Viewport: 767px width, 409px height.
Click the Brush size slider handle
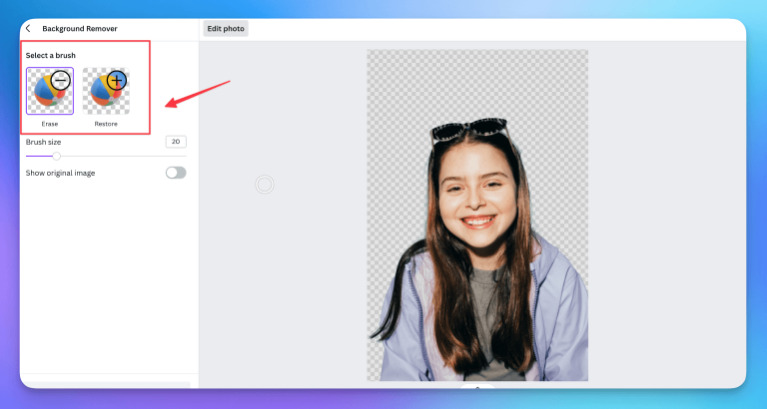click(x=56, y=156)
